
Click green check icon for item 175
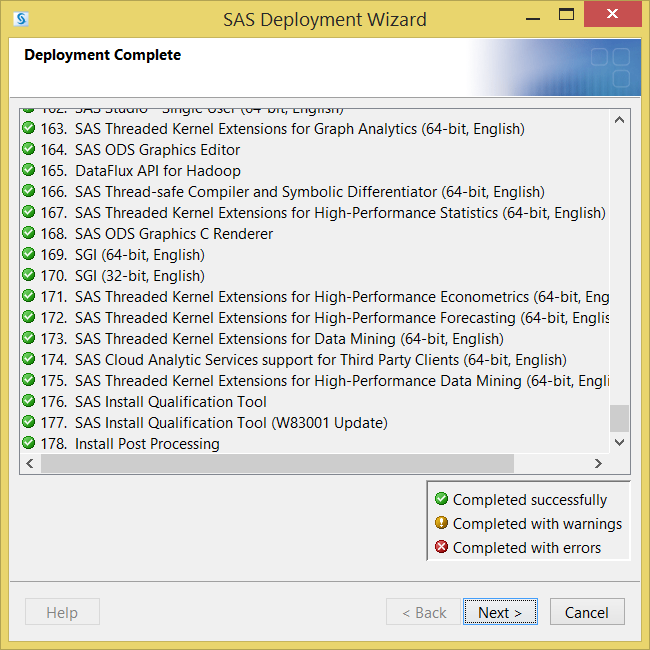pyautogui.click(x=28, y=380)
